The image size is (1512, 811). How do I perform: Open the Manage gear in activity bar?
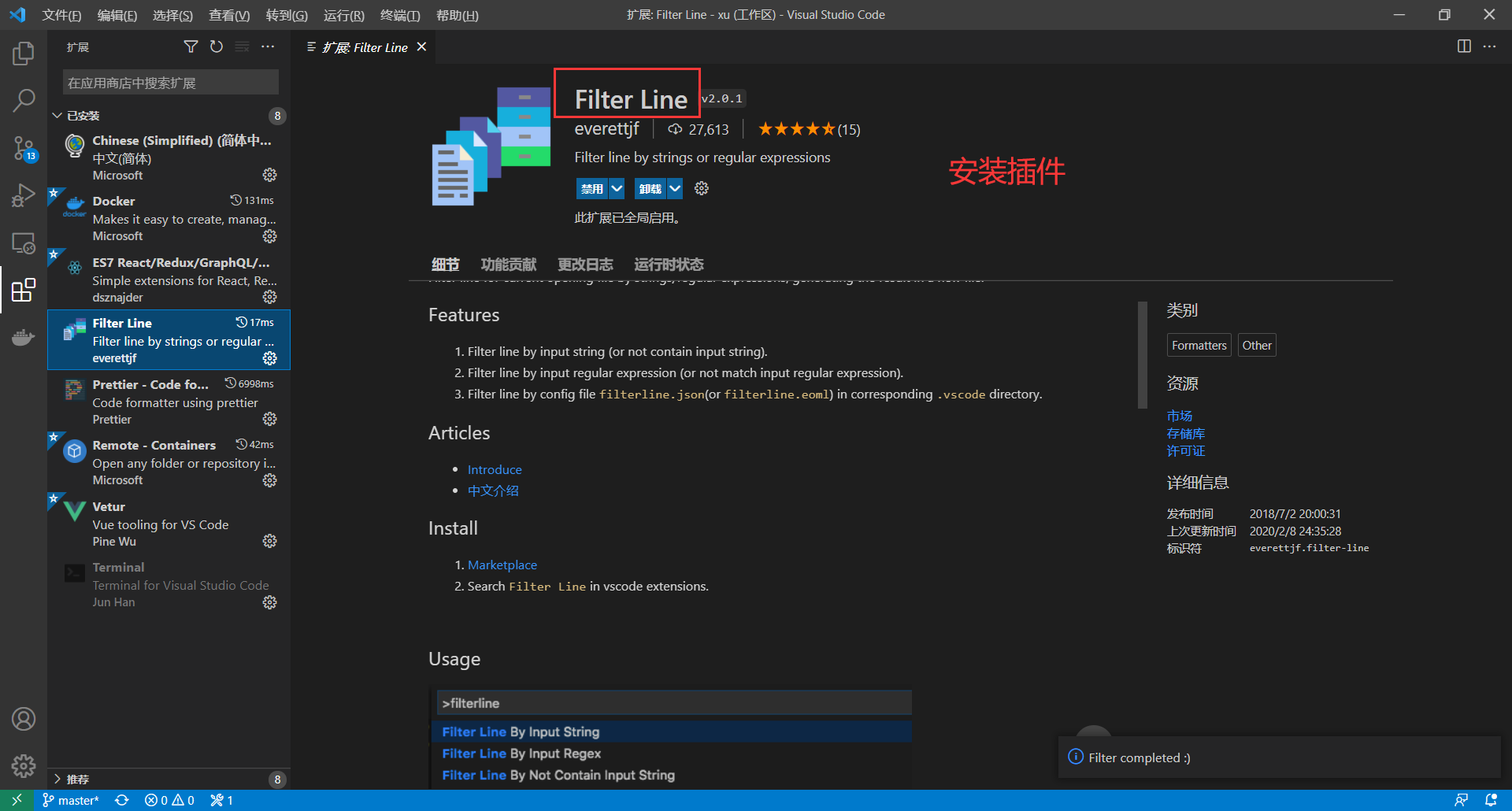[24, 765]
